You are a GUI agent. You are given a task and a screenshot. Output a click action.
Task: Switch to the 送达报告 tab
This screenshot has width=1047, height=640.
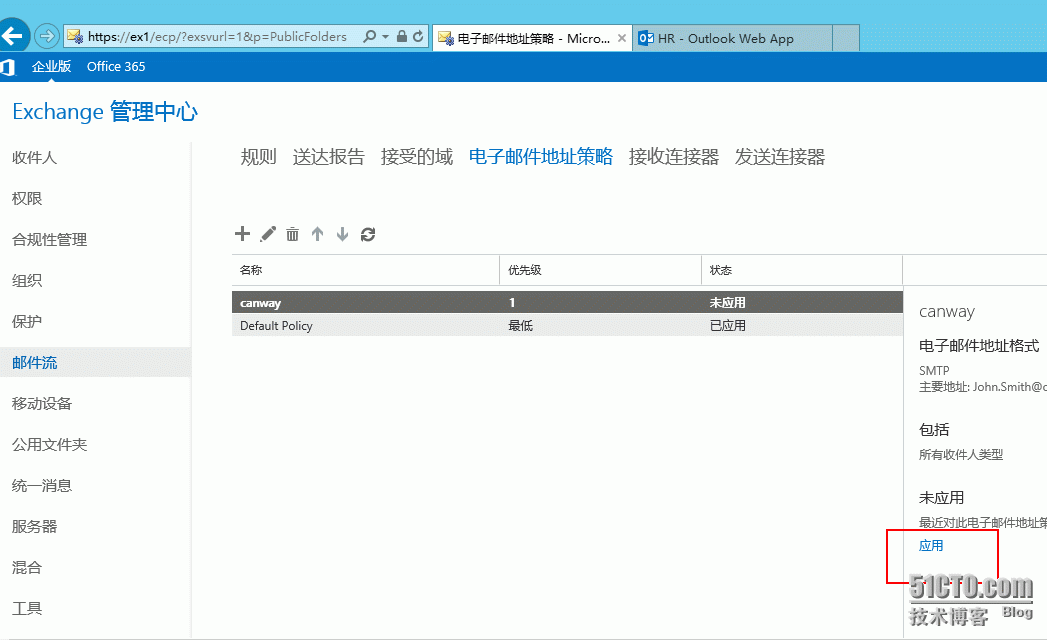pyautogui.click(x=329, y=157)
